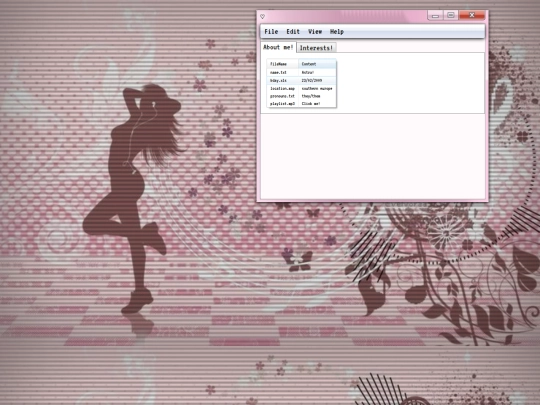This screenshot has width=540, height=405.
Task: Open the View menu
Action: [x=315, y=32]
